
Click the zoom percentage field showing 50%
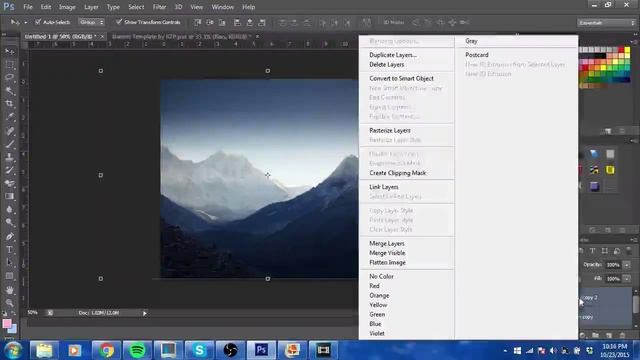coord(33,313)
